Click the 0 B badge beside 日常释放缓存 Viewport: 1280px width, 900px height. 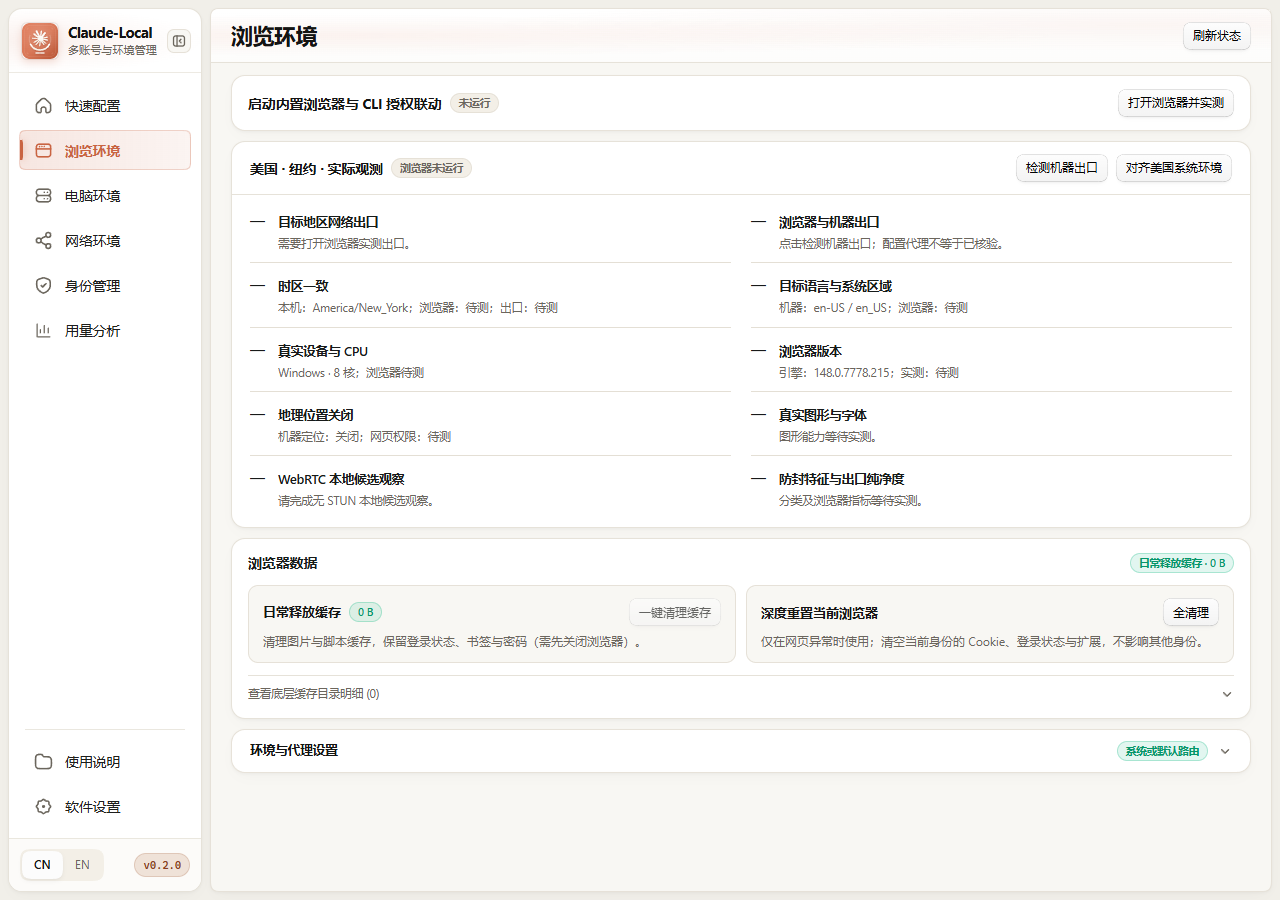(x=365, y=612)
